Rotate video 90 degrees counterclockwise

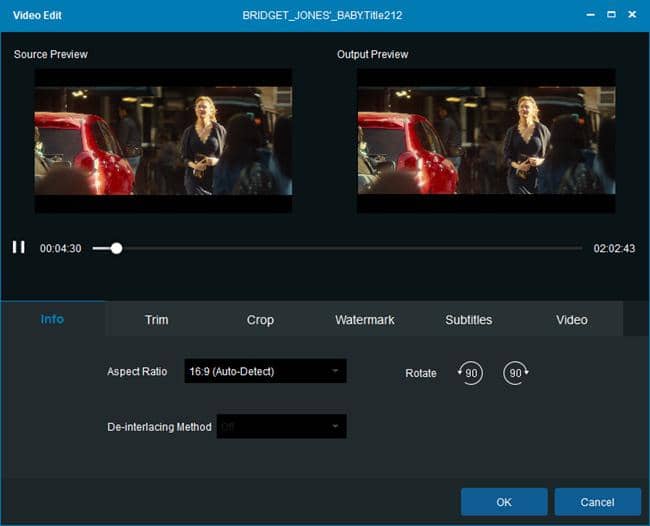click(471, 373)
